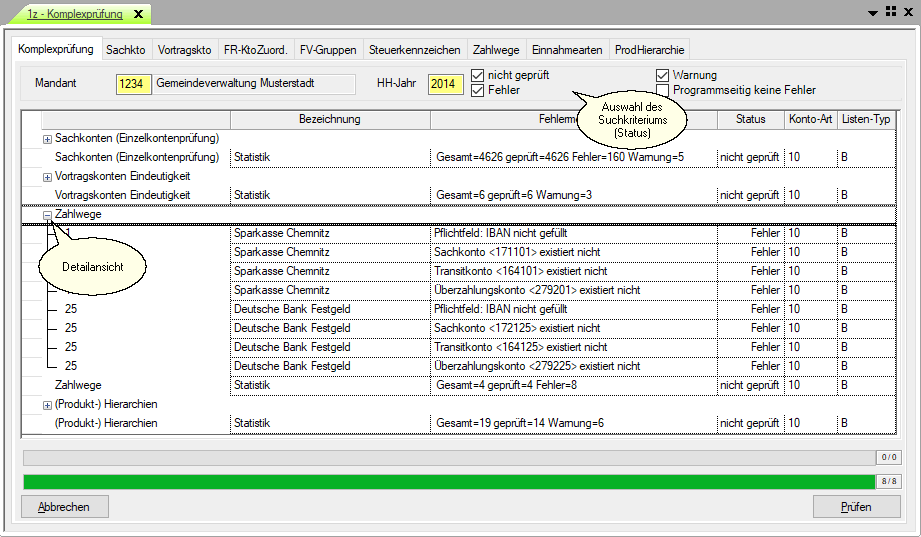Expand Vortragskonten Eindeutigkeit tree node
Screen dimensions: 921x537
pos(47,177)
